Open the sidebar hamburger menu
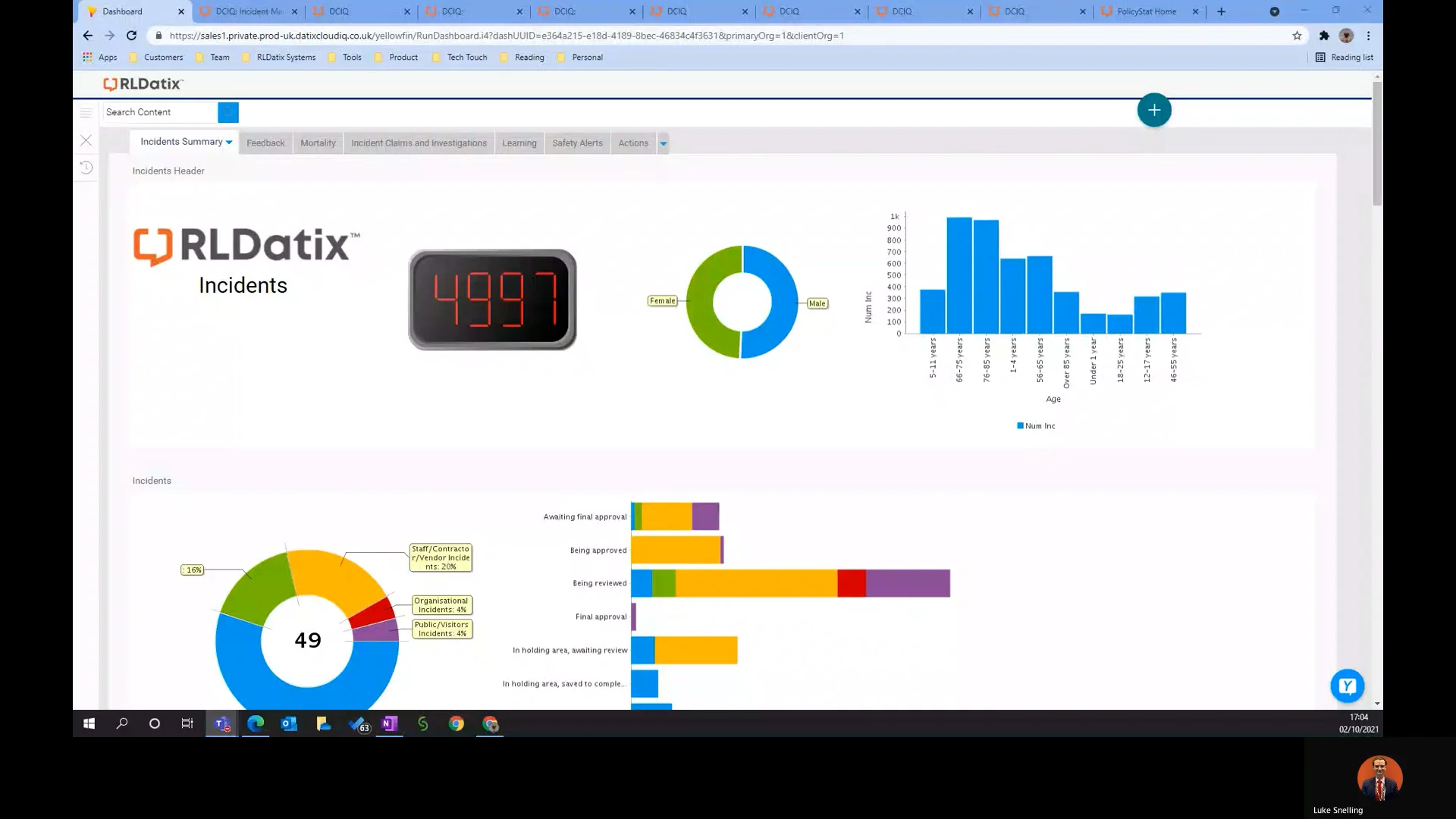 pyautogui.click(x=86, y=111)
